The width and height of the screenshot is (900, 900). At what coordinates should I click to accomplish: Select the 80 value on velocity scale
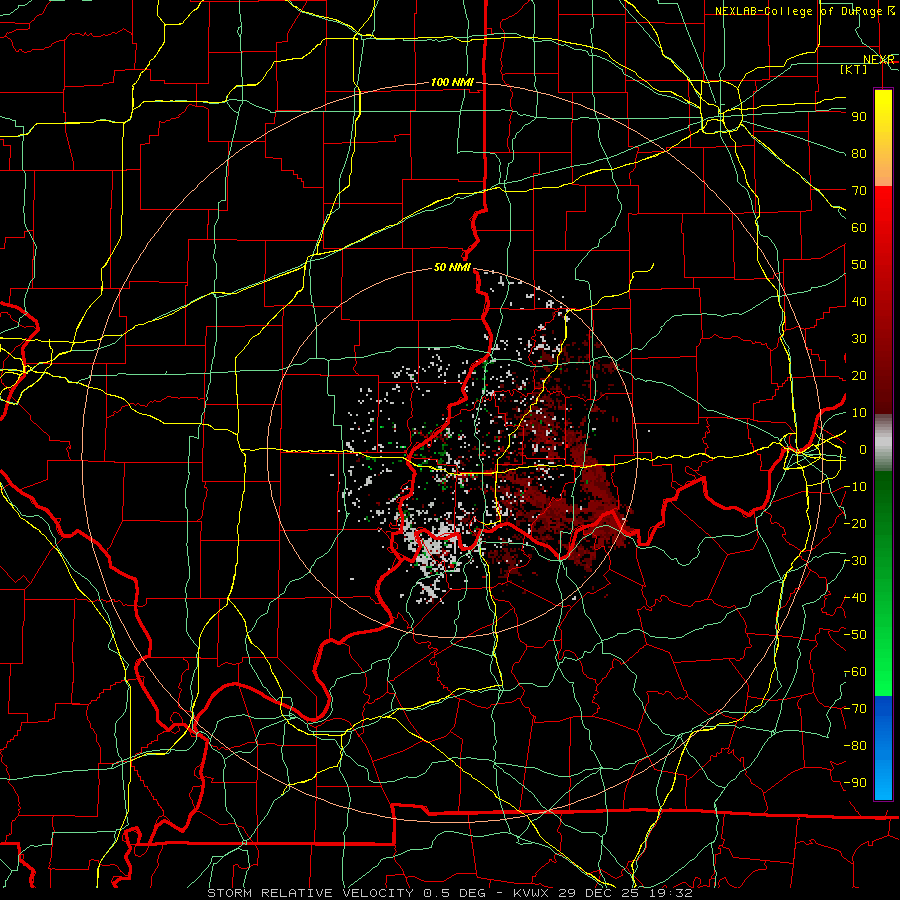pyautogui.click(x=859, y=153)
